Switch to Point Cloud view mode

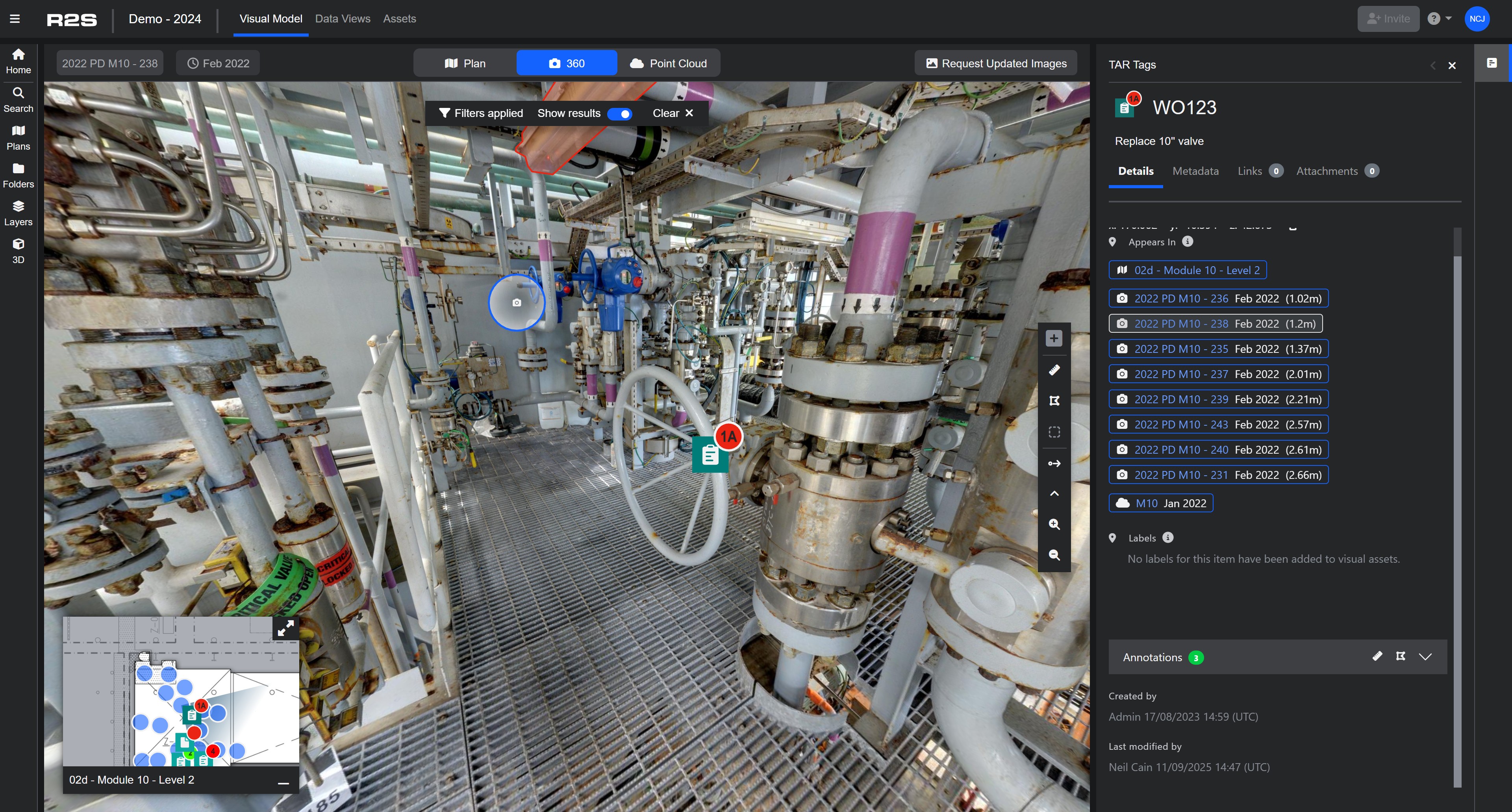668,63
